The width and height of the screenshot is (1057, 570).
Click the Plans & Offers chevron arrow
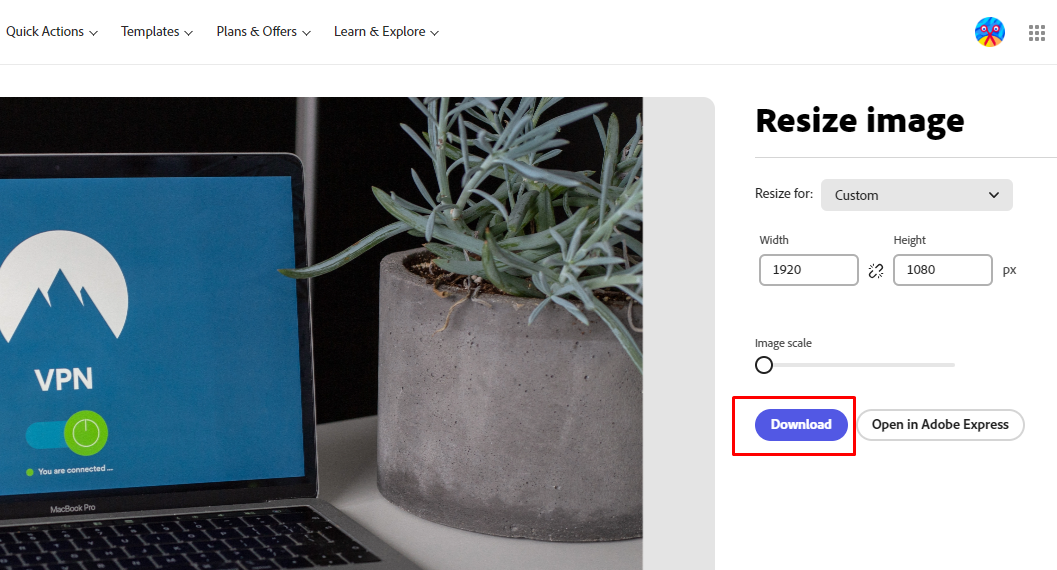[306, 33]
